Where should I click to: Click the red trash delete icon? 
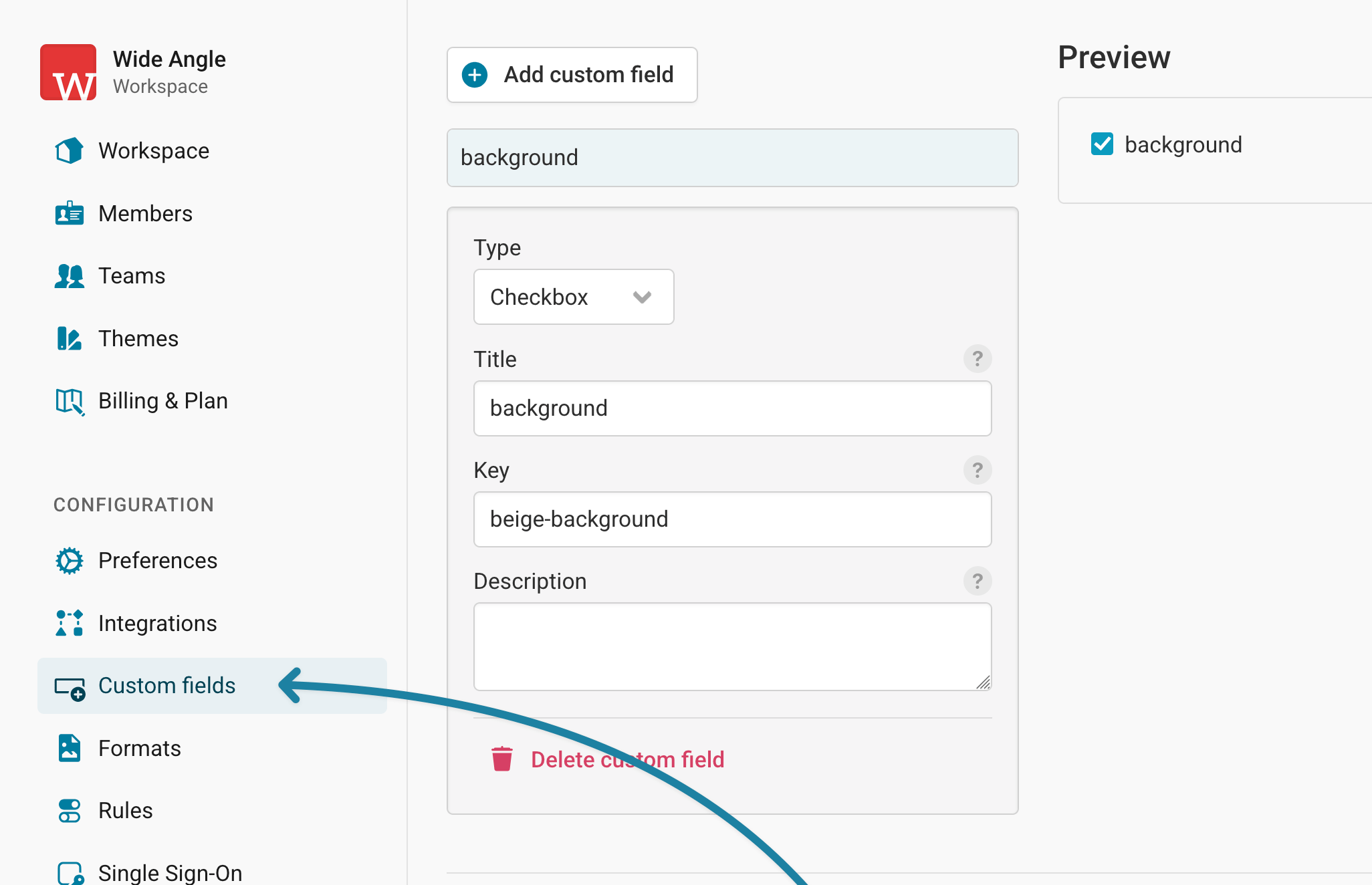[x=502, y=759]
